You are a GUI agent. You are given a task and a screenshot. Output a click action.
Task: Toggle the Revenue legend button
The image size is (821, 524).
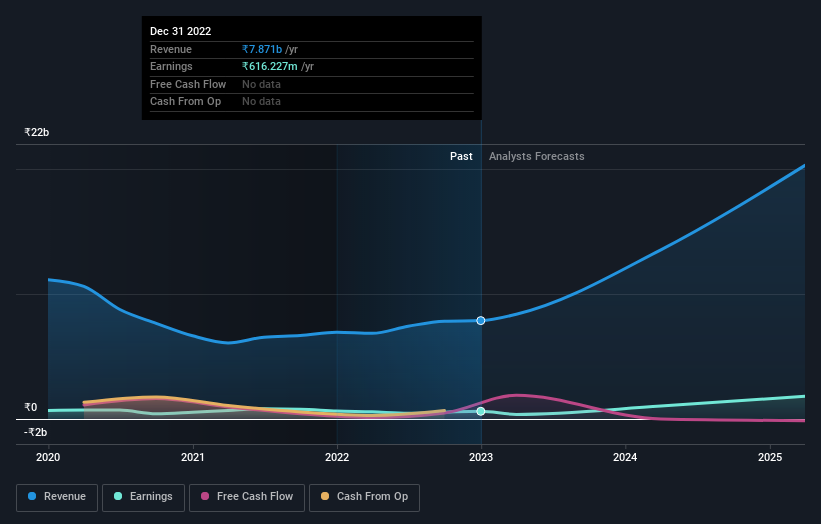57,497
